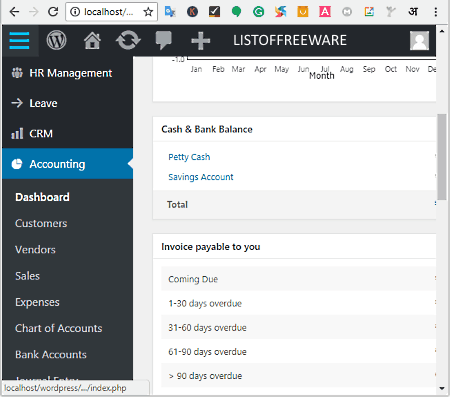The height and width of the screenshot is (397, 450).
Task: Open the WordPress logo menu
Action: point(56,41)
